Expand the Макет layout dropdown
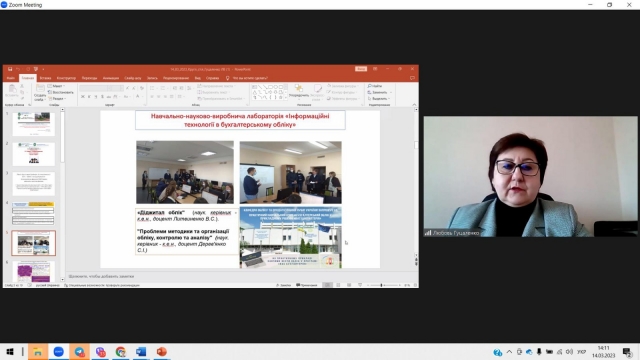The width and height of the screenshot is (640, 360). [56, 86]
